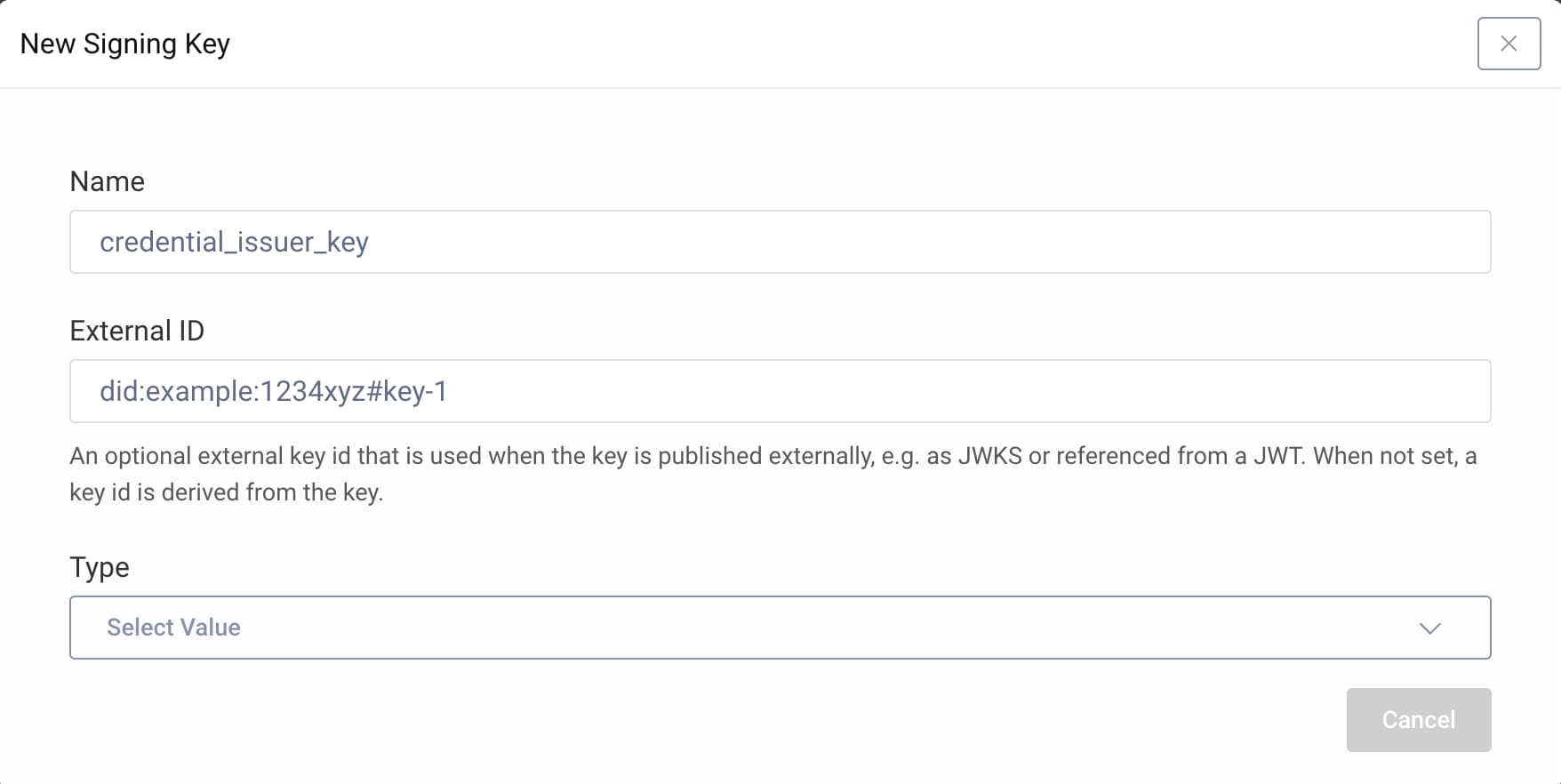Image resolution: width=1561 pixels, height=784 pixels.
Task: Click the New Signing Key title
Action: 124,44
